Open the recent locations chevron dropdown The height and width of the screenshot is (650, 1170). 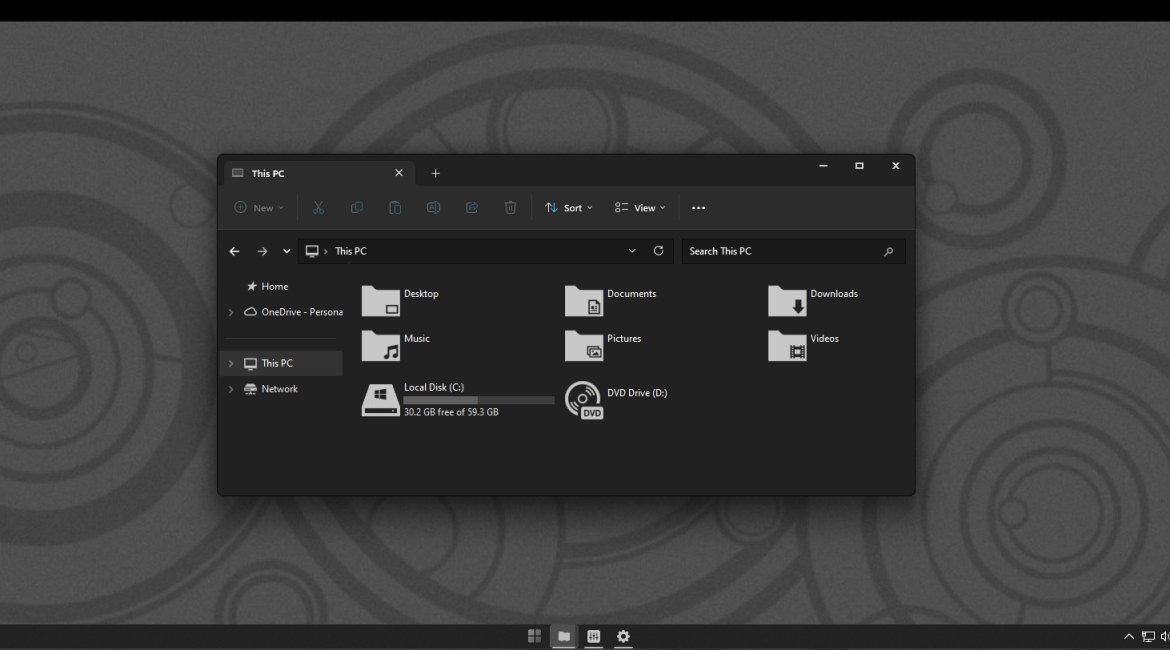click(x=287, y=251)
